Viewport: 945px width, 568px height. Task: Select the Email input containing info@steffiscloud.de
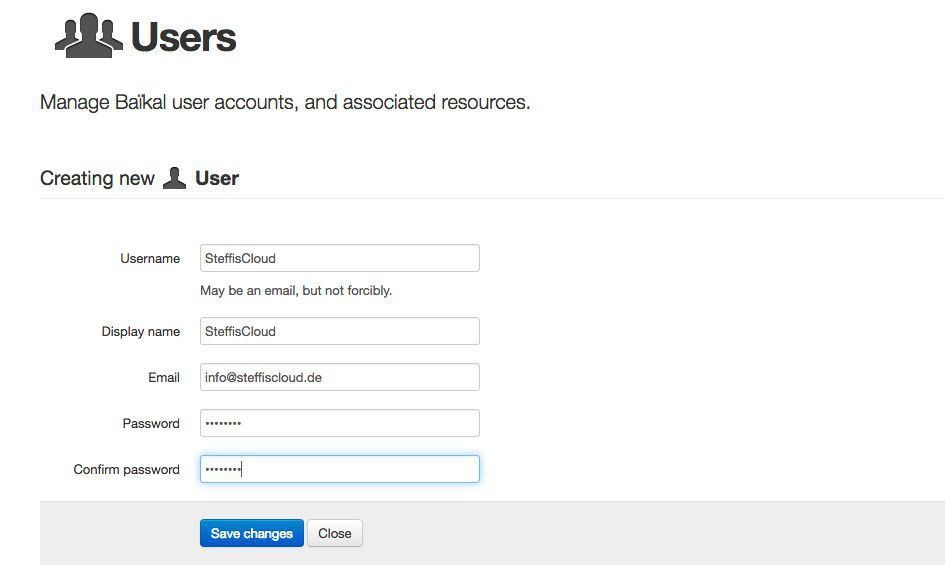coord(339,377)
